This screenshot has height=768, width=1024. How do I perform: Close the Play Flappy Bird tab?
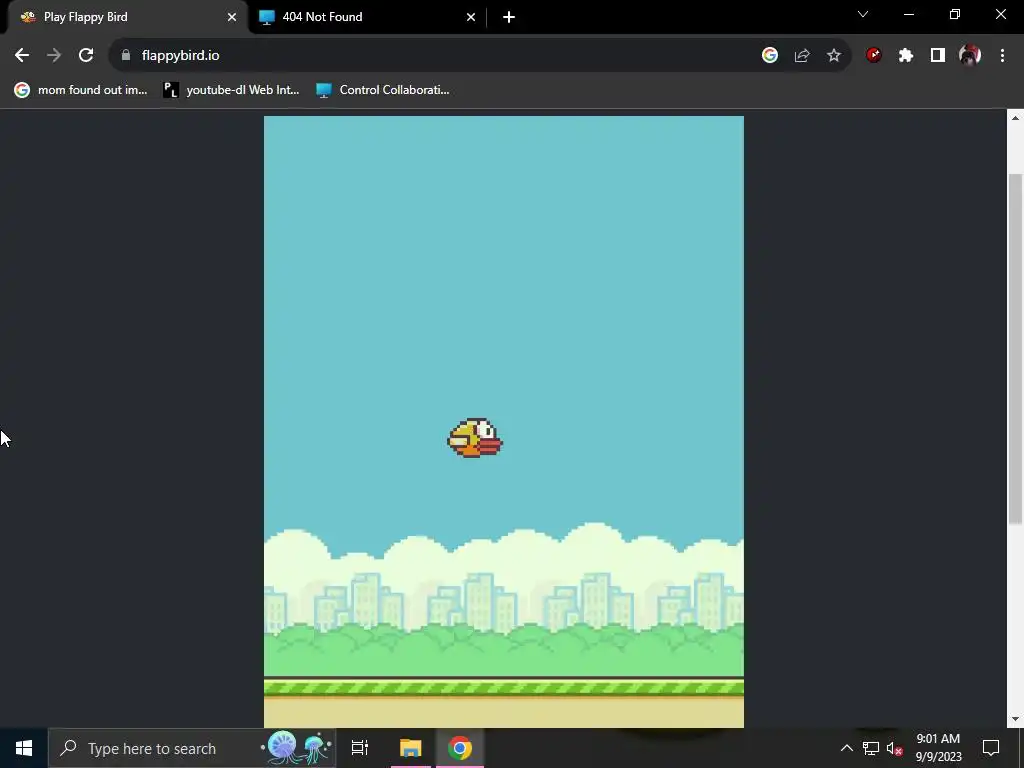pos(232,17)
